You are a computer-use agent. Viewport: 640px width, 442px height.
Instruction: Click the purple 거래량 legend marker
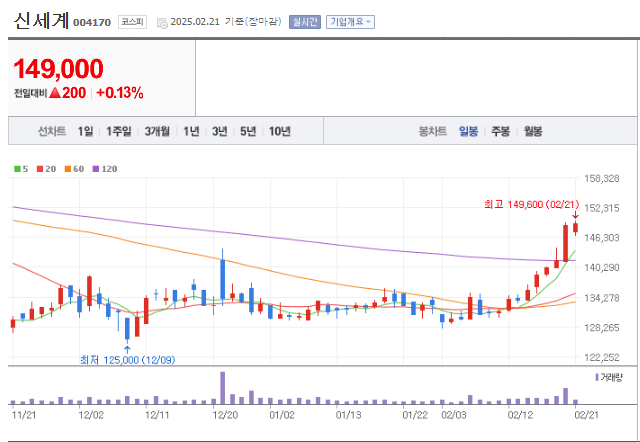(x=597, y=377)
